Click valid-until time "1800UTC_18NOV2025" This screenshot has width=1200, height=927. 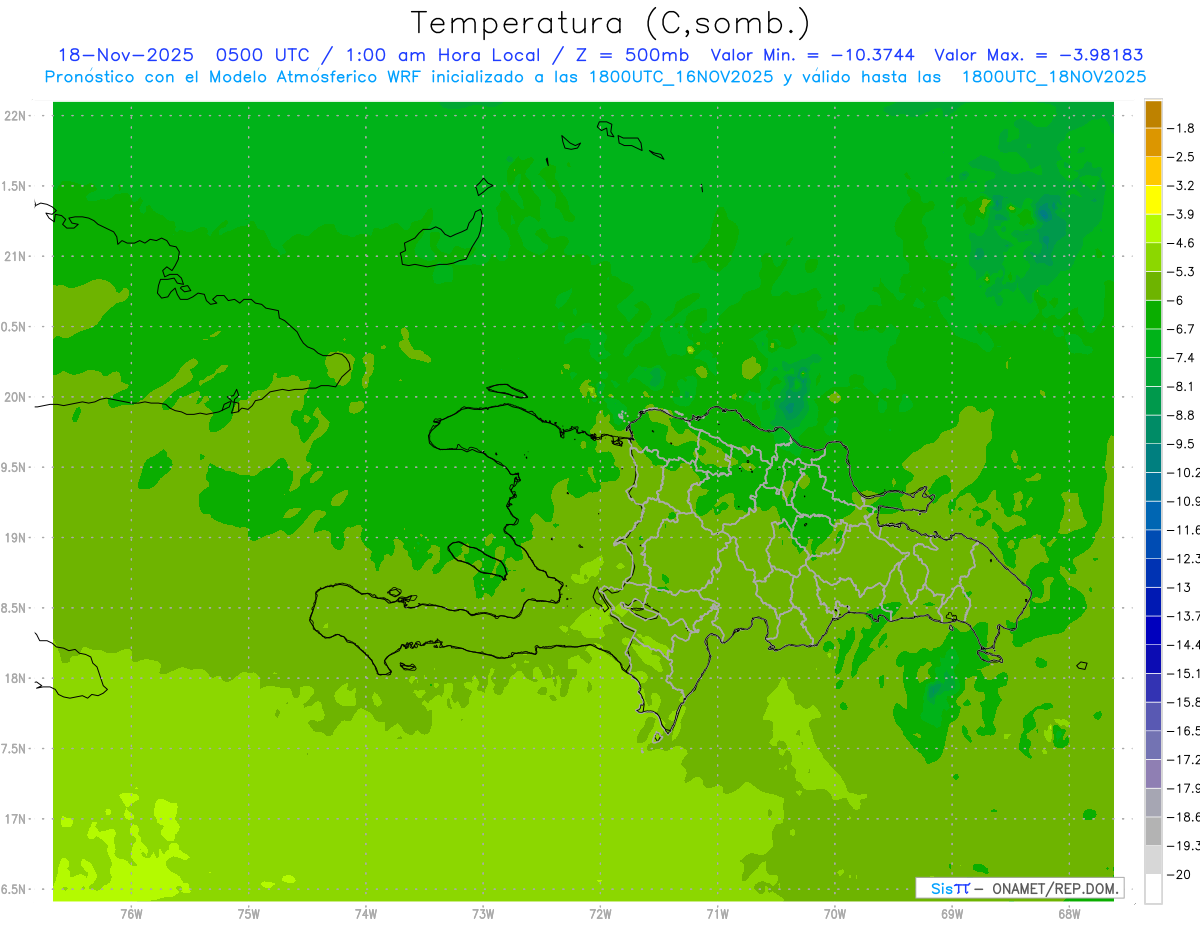1053,77
